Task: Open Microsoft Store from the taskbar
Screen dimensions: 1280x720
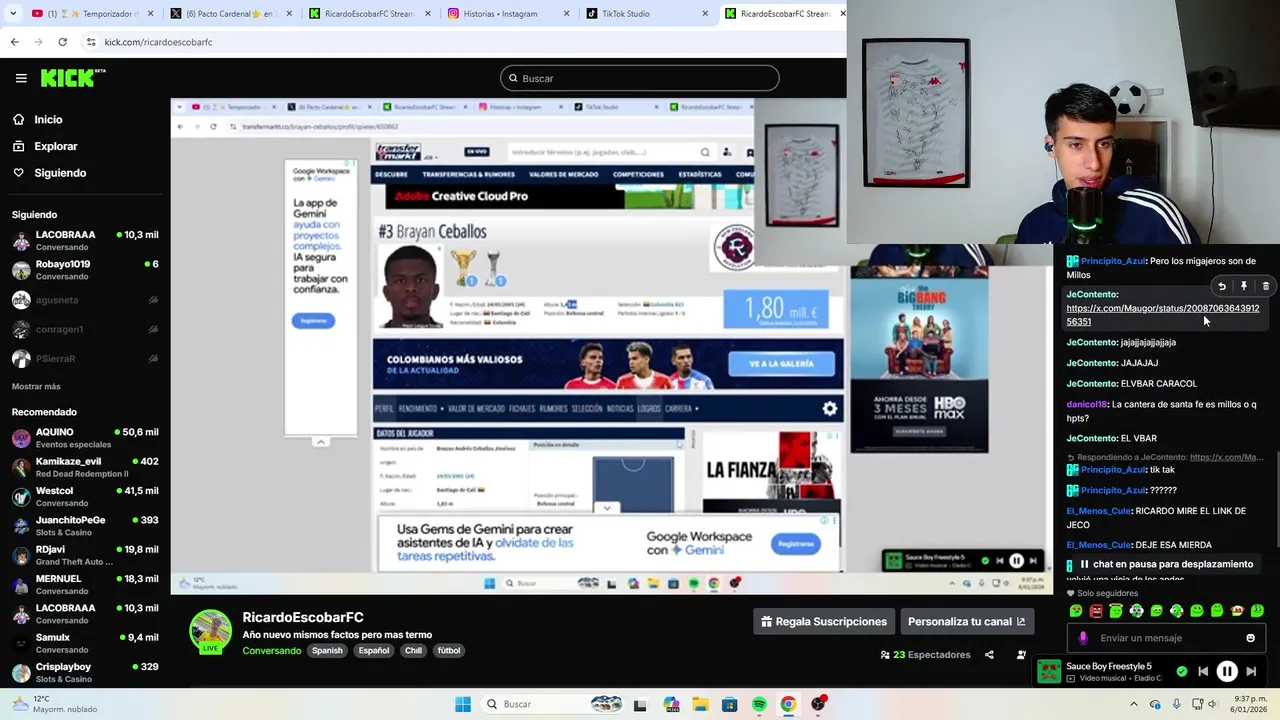Action: click(730, 704)
